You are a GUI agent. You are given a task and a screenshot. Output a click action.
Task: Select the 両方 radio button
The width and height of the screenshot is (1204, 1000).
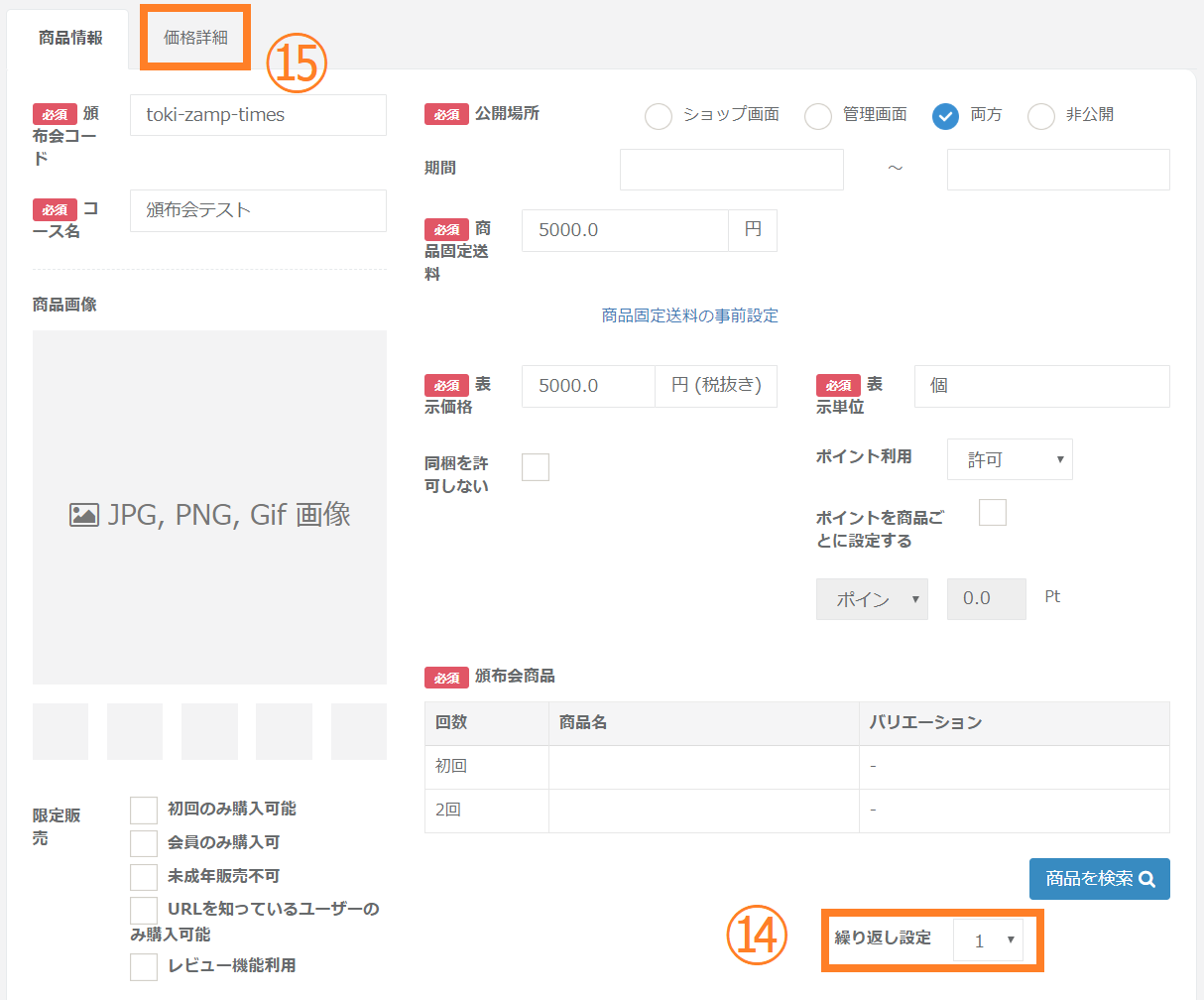[x=945, y=116]
